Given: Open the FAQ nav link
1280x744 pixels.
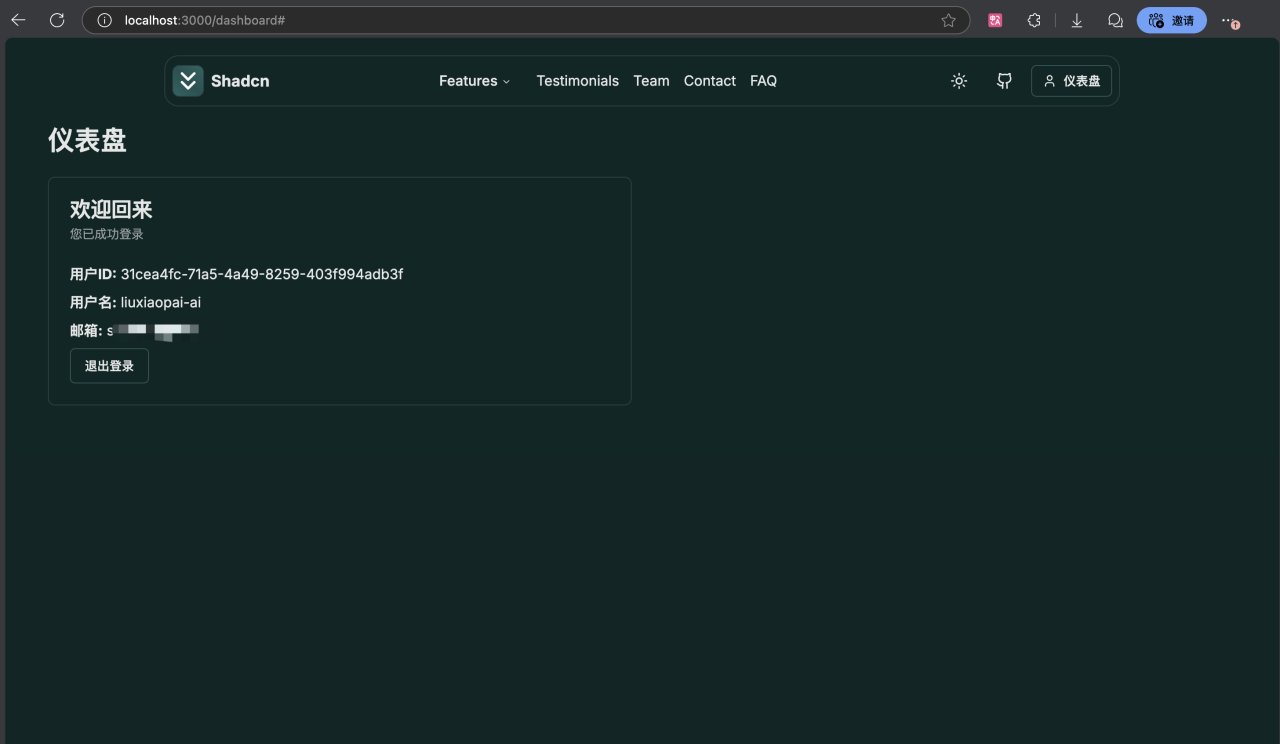Looking at the screenshot, I should coord(763,81).
